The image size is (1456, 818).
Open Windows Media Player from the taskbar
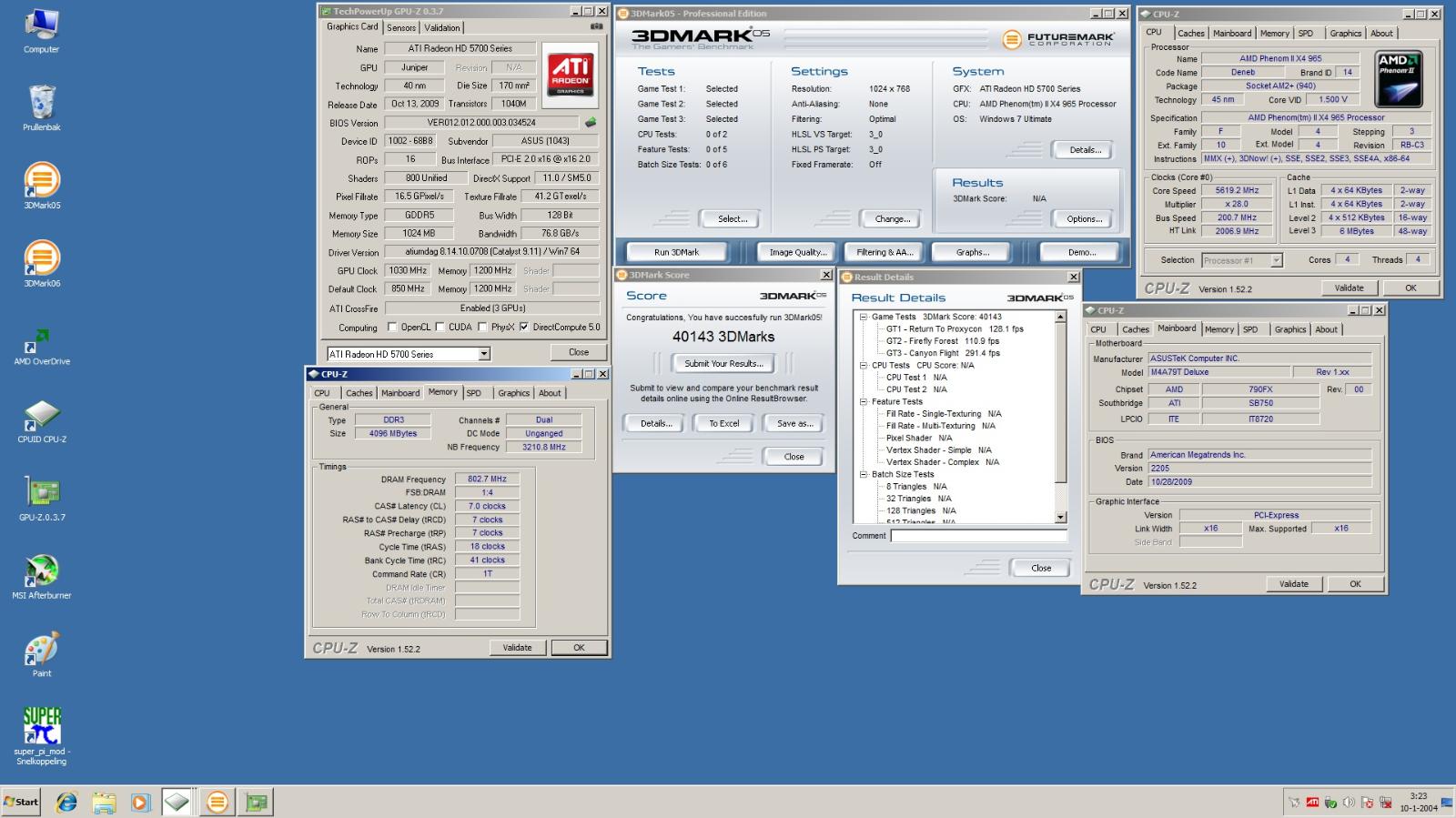(140, 802)
